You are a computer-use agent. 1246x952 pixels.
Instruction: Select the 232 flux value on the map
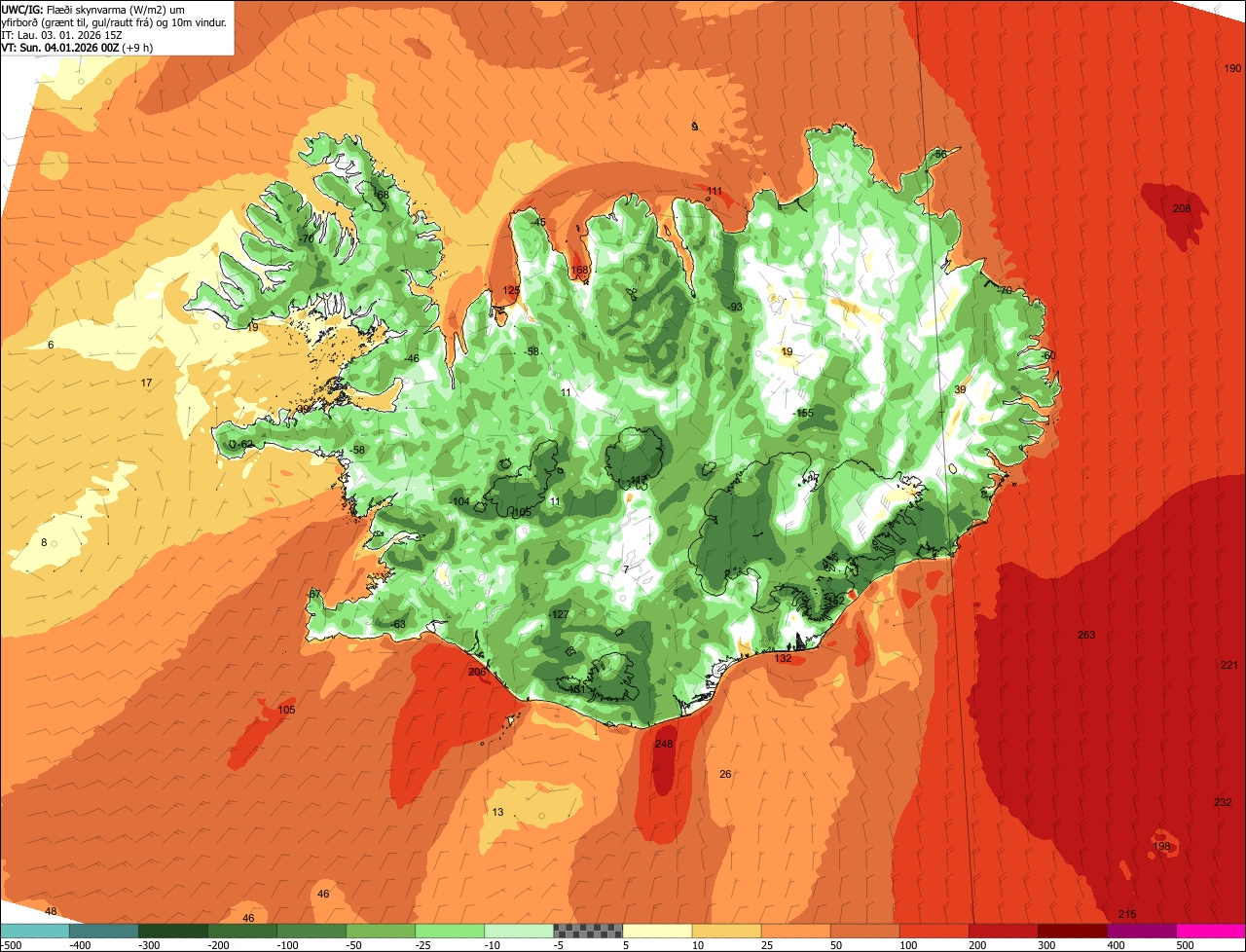pyautogui.click(x=1223, y=802)
